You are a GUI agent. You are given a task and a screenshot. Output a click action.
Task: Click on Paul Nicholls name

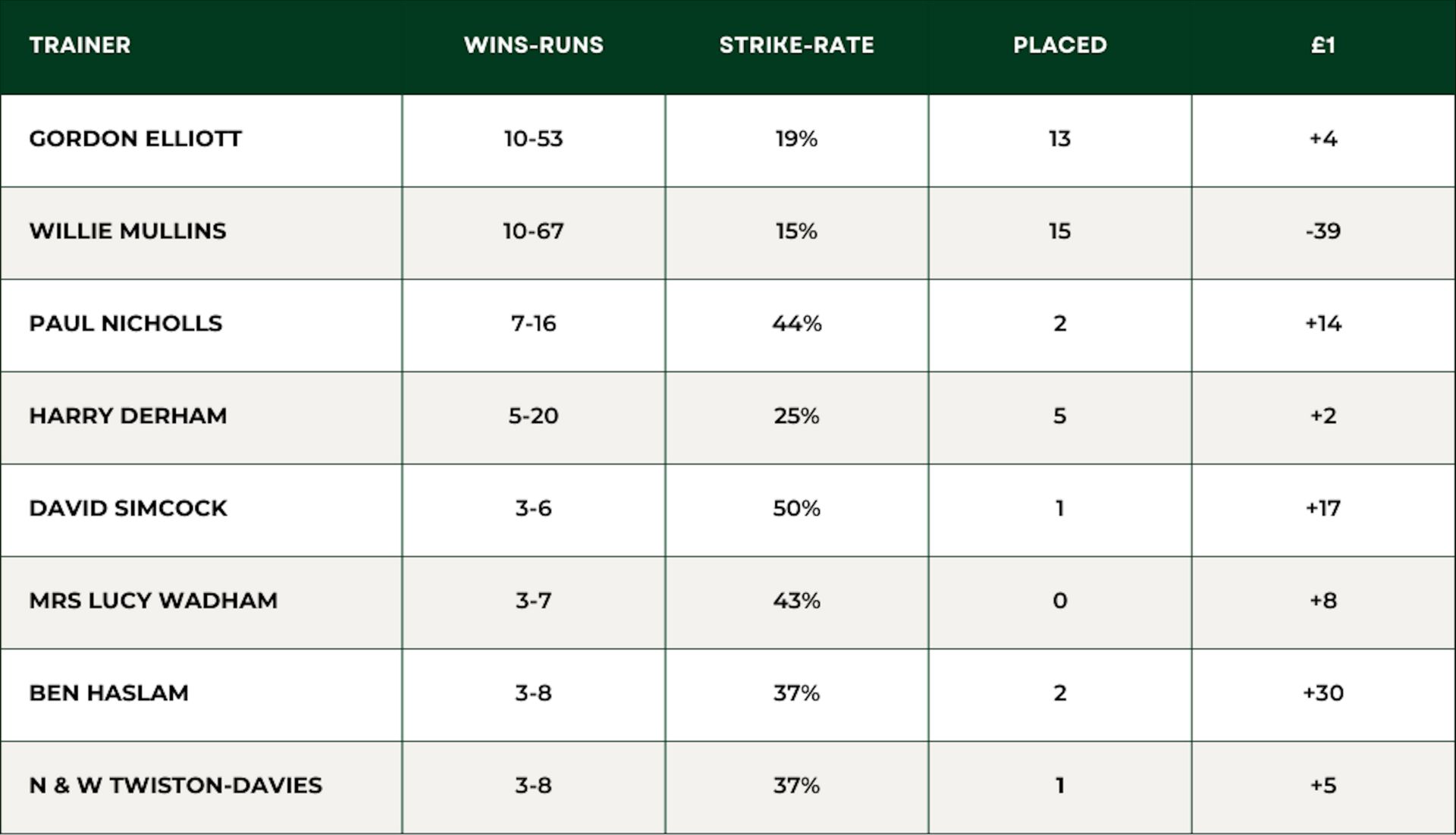tap(126, 324)
